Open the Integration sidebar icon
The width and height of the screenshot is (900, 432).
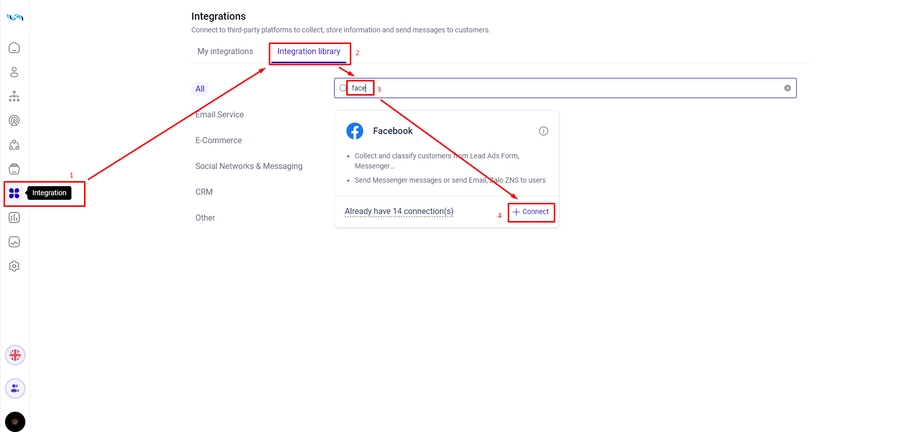(x=14, y=193)
